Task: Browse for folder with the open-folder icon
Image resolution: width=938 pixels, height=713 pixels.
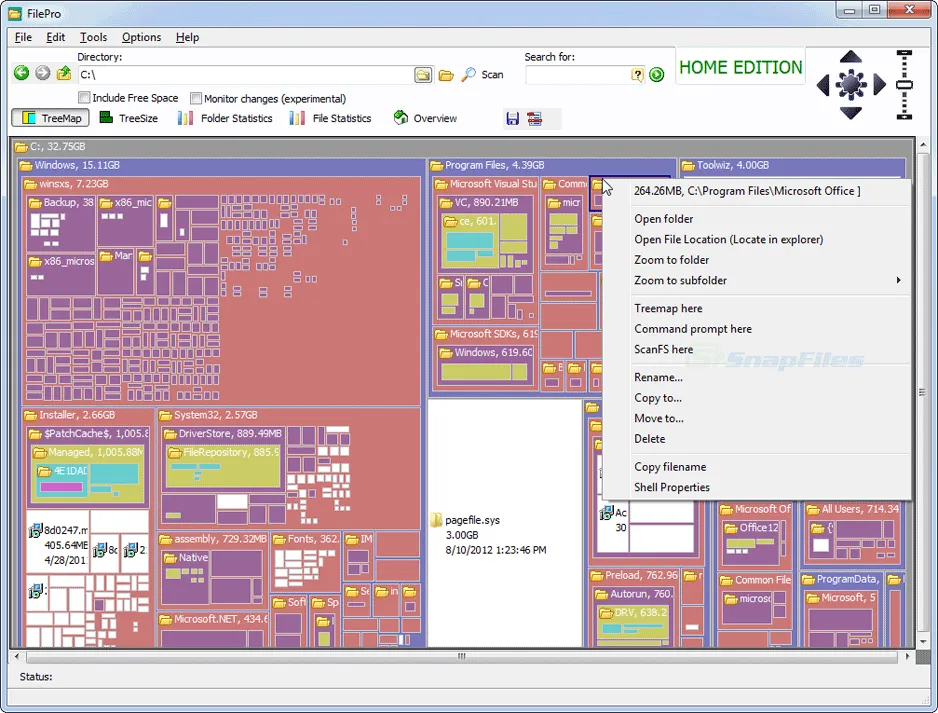Action: (446, 75)
